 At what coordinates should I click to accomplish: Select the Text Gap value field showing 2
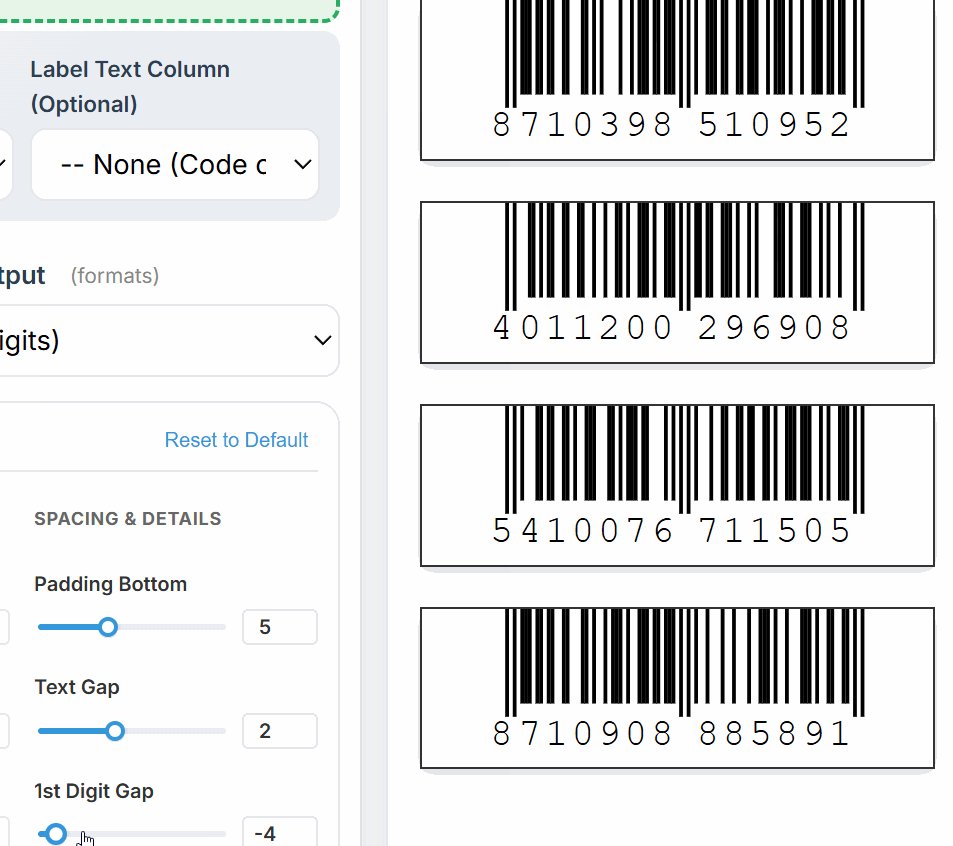[x=279, y=731]
